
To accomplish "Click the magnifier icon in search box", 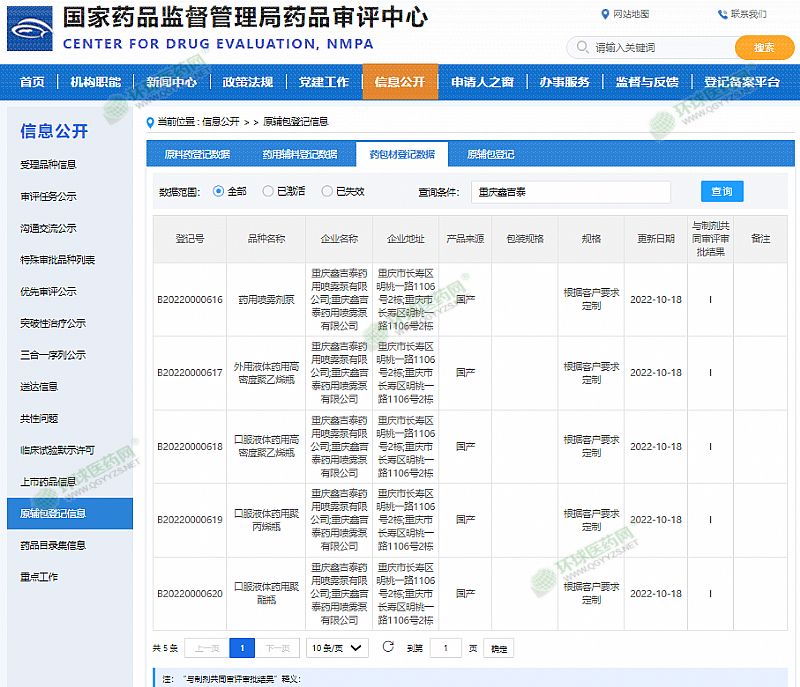I will pos(581,48).
